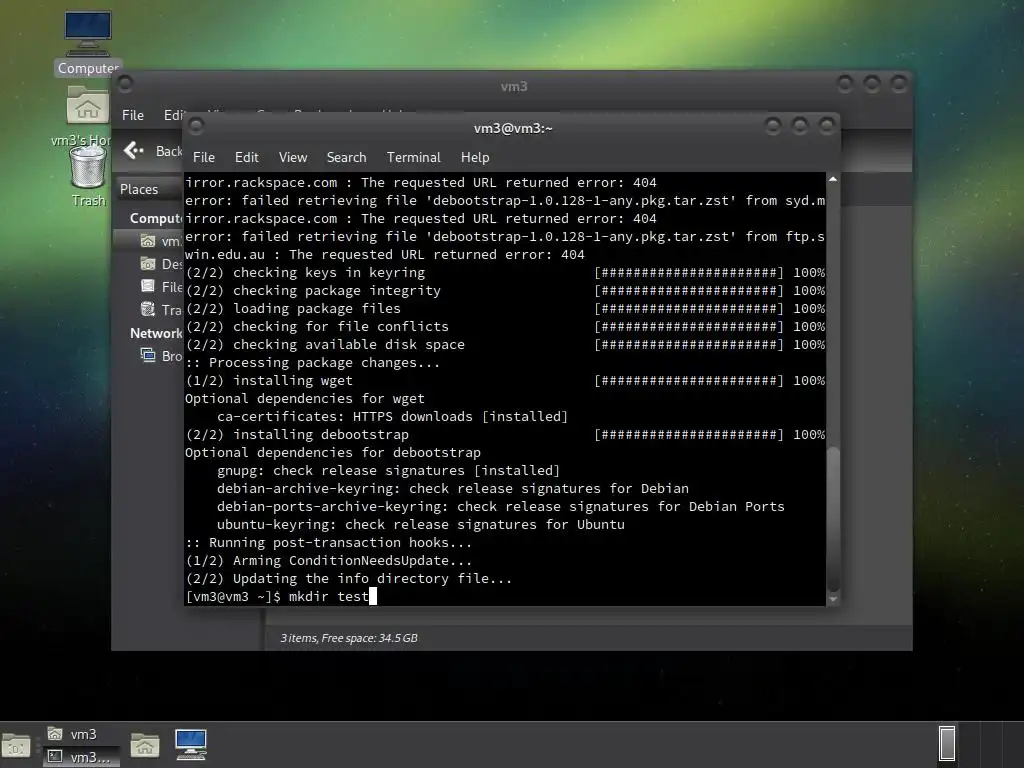Click 'ca-certificates: HTTPS downloads' line
Screen dimensions: 1024x768
click(392, 417)
